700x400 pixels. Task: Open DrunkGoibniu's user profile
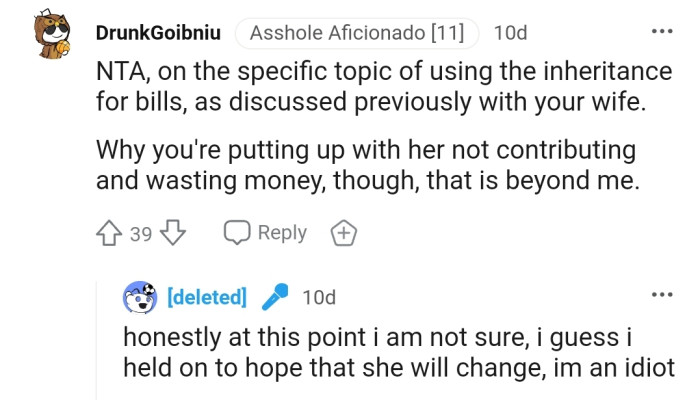(158, 33)
